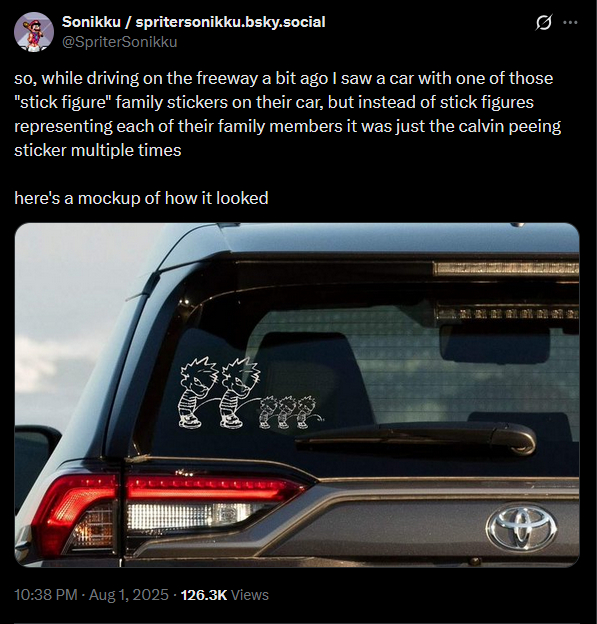Click the Sonikku profile avatar
The image size is (597, 624).
pos(34,32)
